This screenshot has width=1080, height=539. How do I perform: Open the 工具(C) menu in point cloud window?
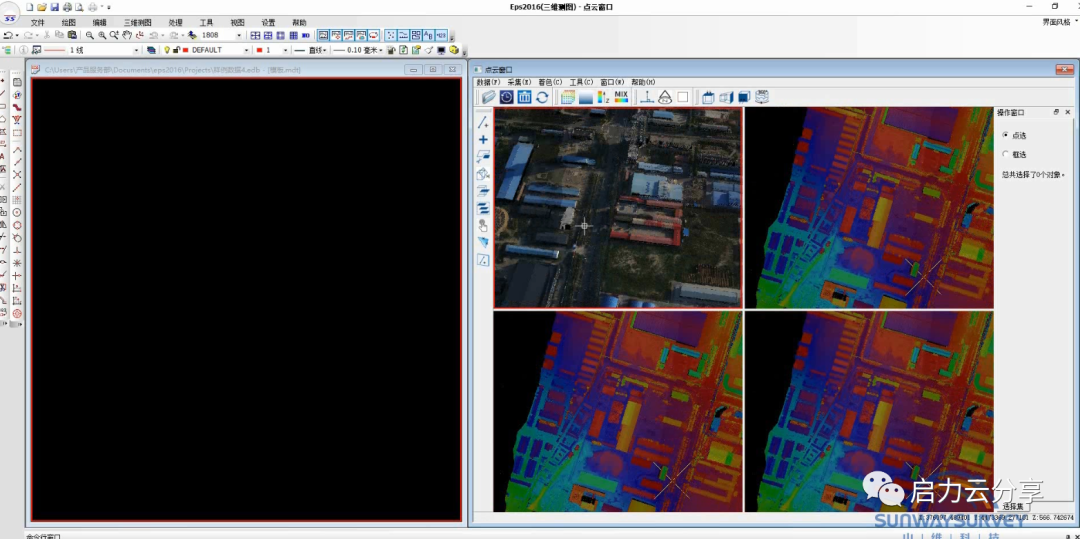pyautogui.click(x=581, y=82)
